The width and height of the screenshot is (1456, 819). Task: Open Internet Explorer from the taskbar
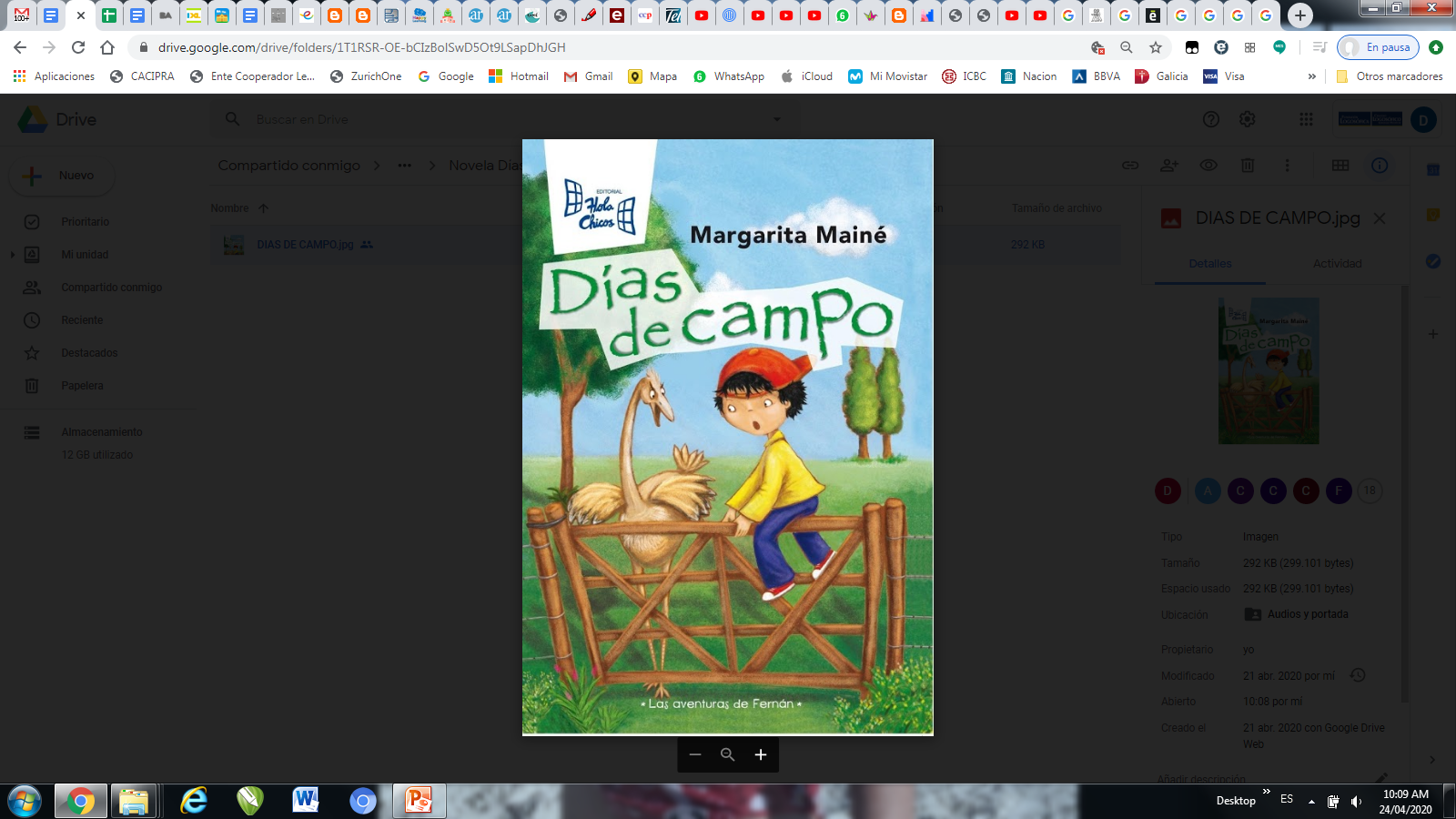point(193,801)
